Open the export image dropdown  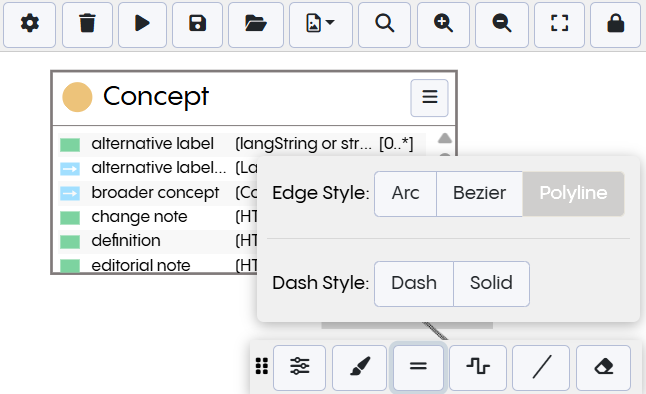tap(321, 25)
